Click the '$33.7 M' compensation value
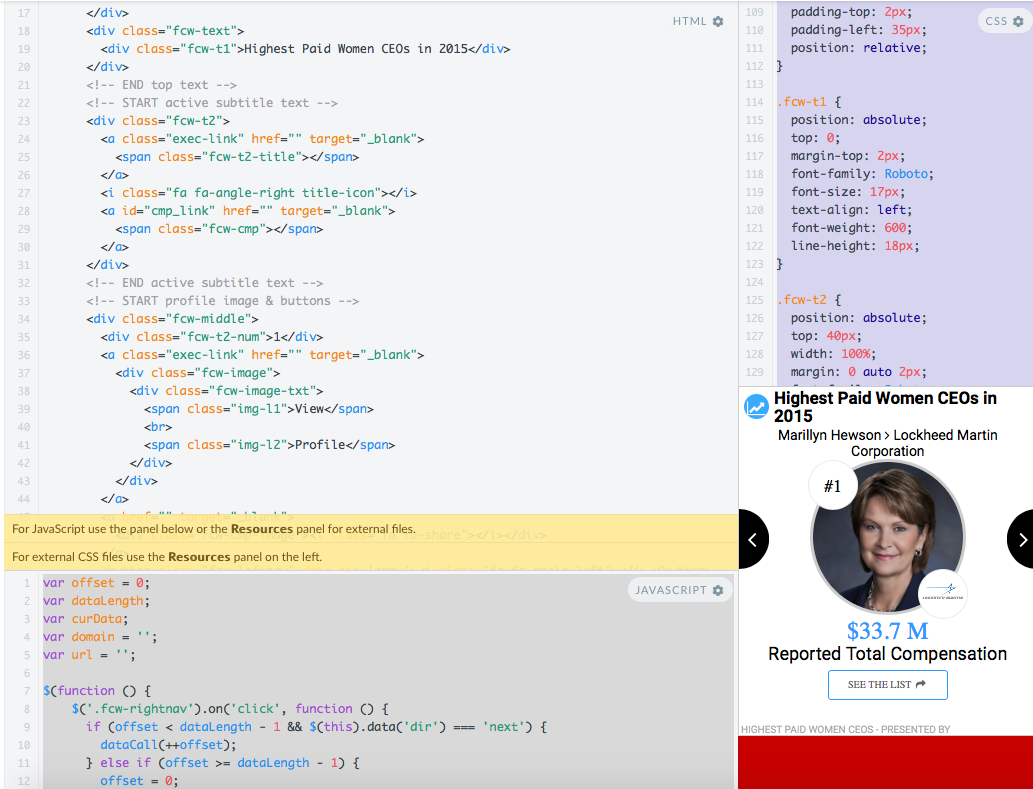This screenshot has height=789, width=1033. (x=887, y=631)
